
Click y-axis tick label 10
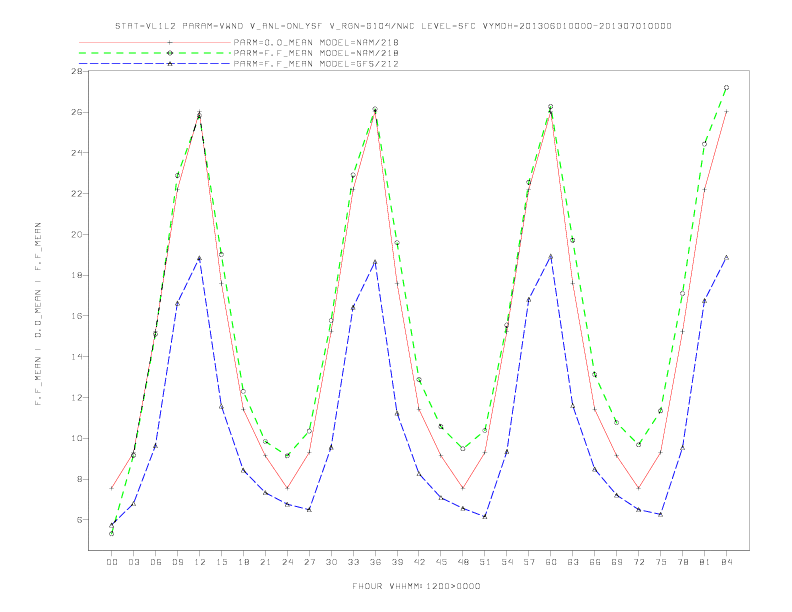pos(77,438)
